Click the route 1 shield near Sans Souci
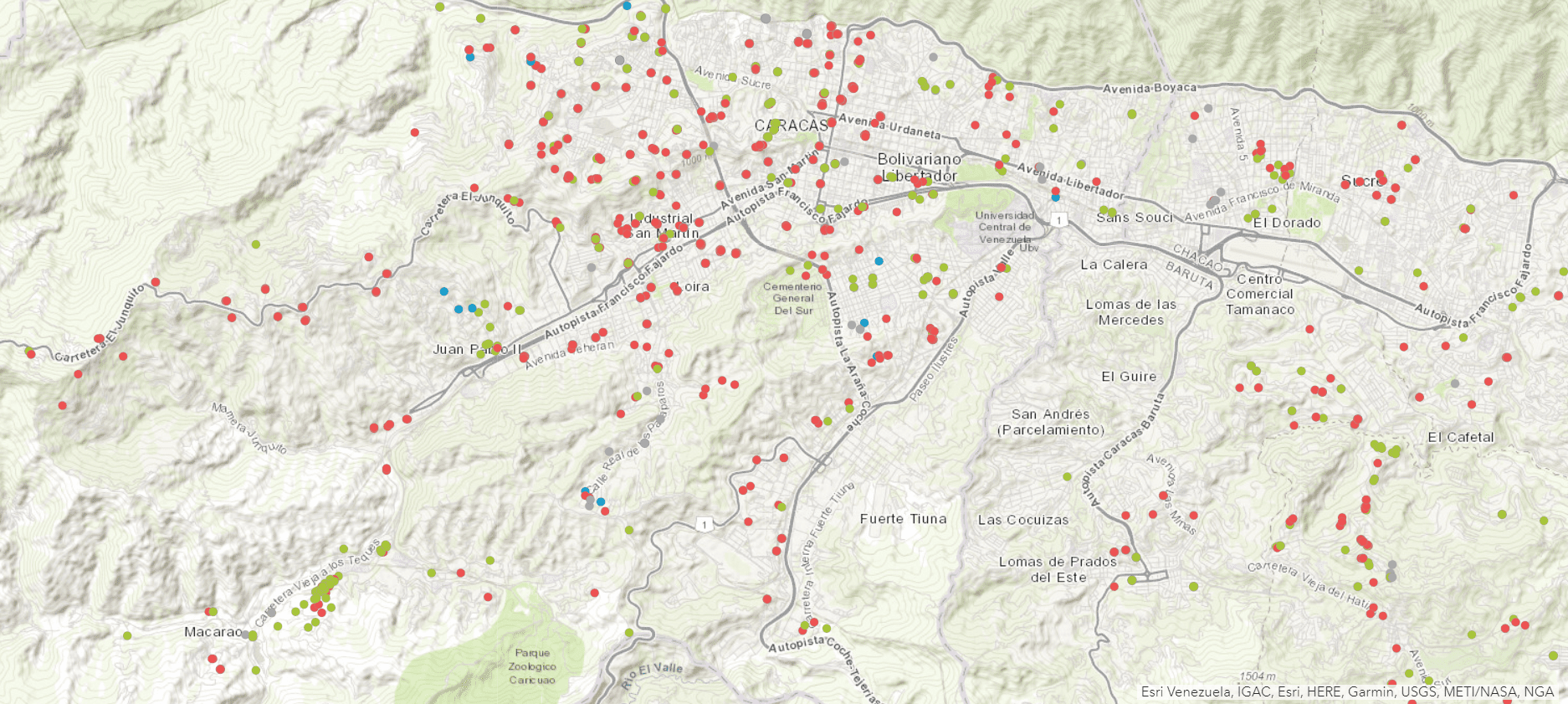Image resolution: width=1568 pixels, height=704 pixels. pyautogui.click(x=1059, y=220)
